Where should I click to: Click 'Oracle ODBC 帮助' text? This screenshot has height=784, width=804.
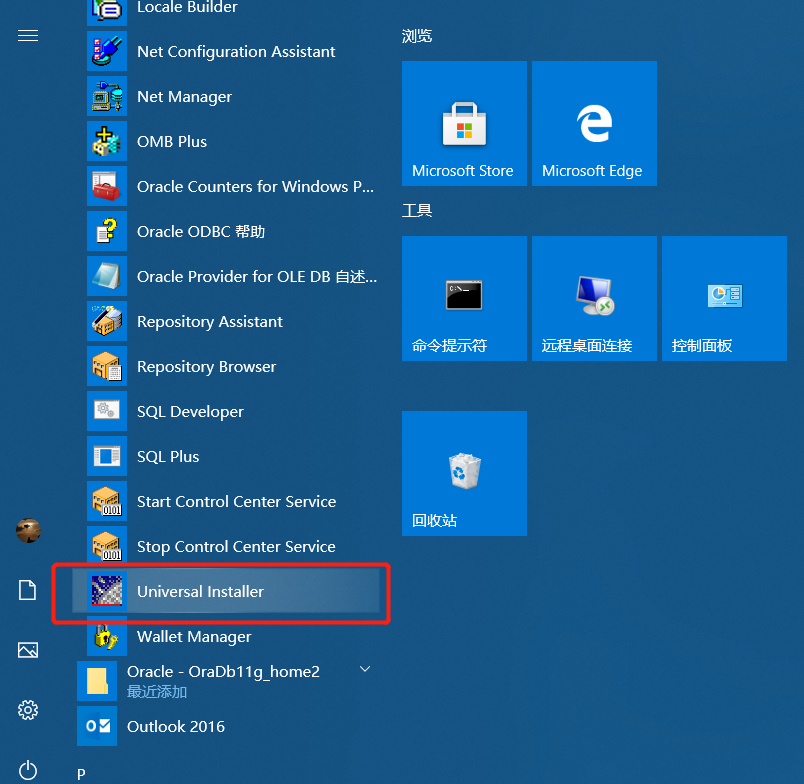[201, 232]
